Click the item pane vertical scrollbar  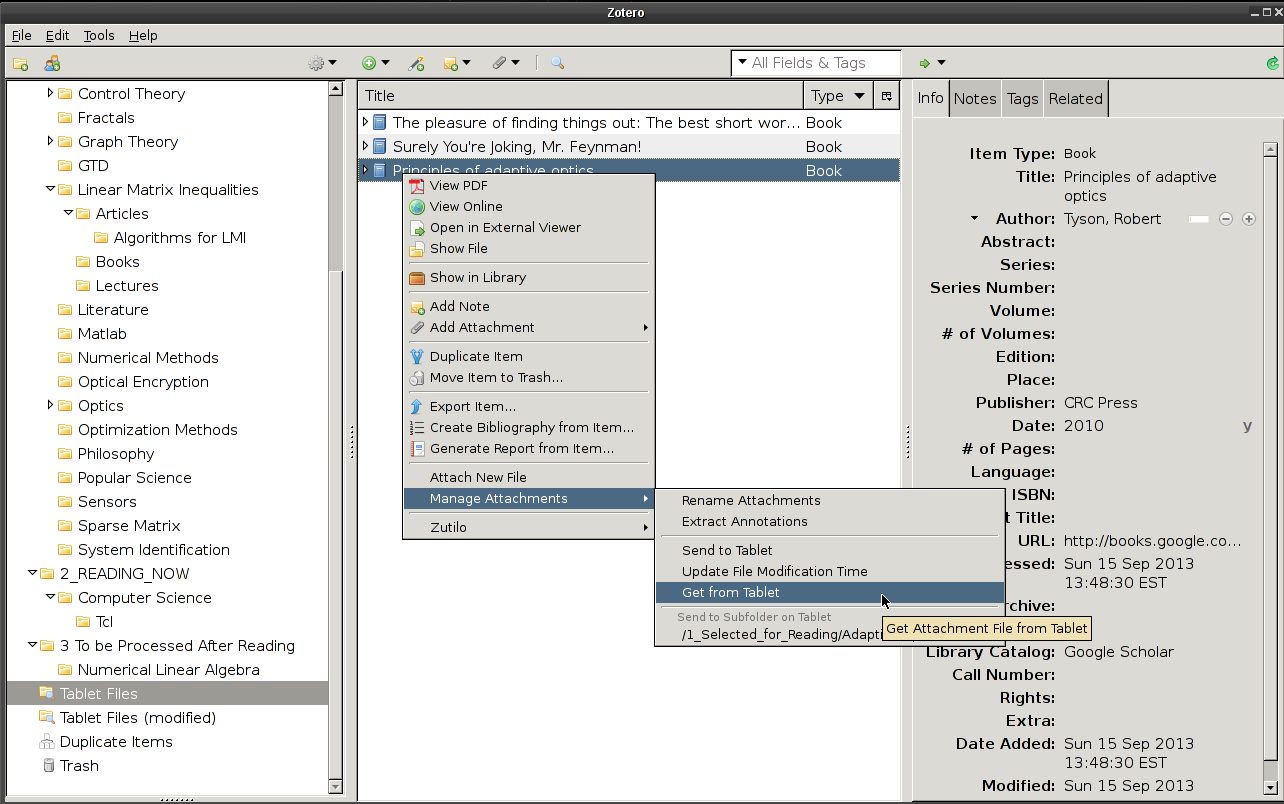tap(1271, 468)
